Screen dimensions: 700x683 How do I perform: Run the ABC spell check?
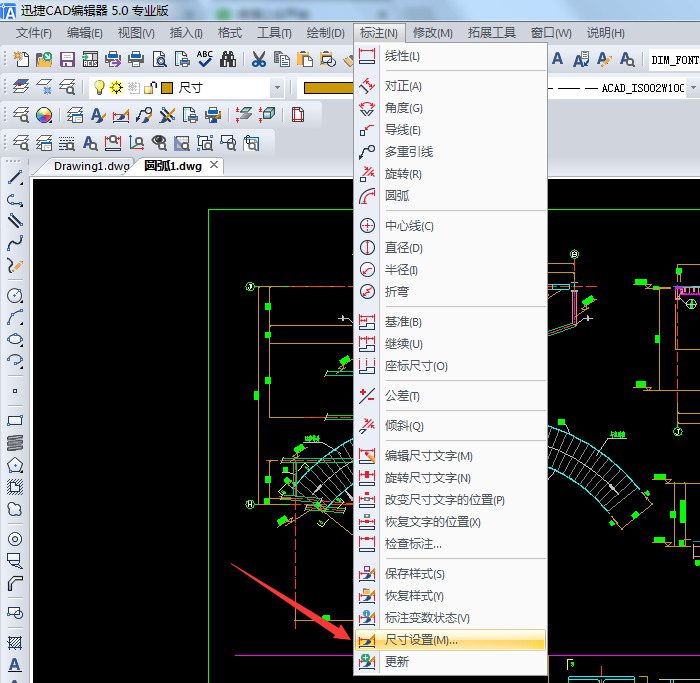pyautogui.click(x=205, y=59)
